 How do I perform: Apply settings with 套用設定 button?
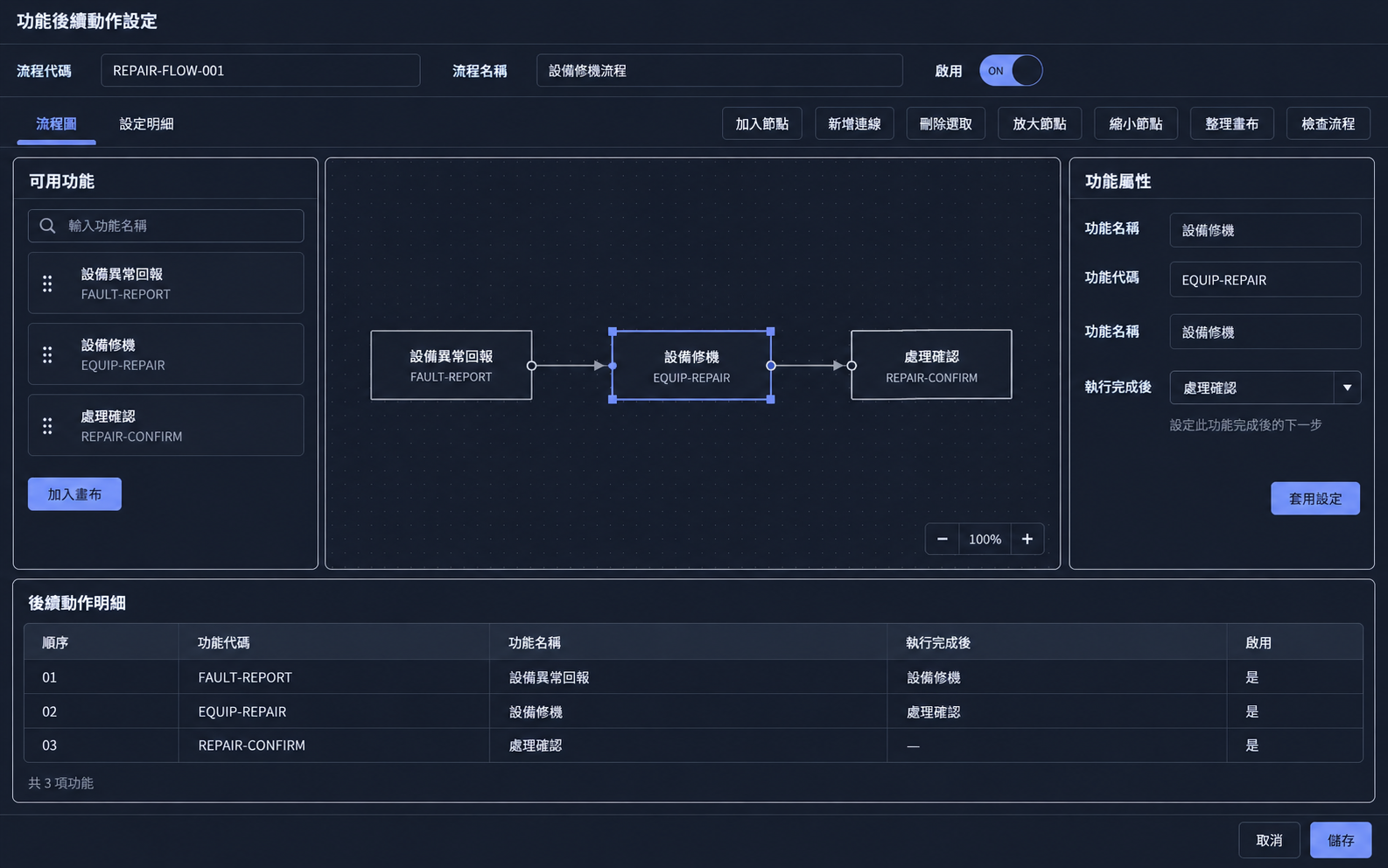tap(1315, 499)
